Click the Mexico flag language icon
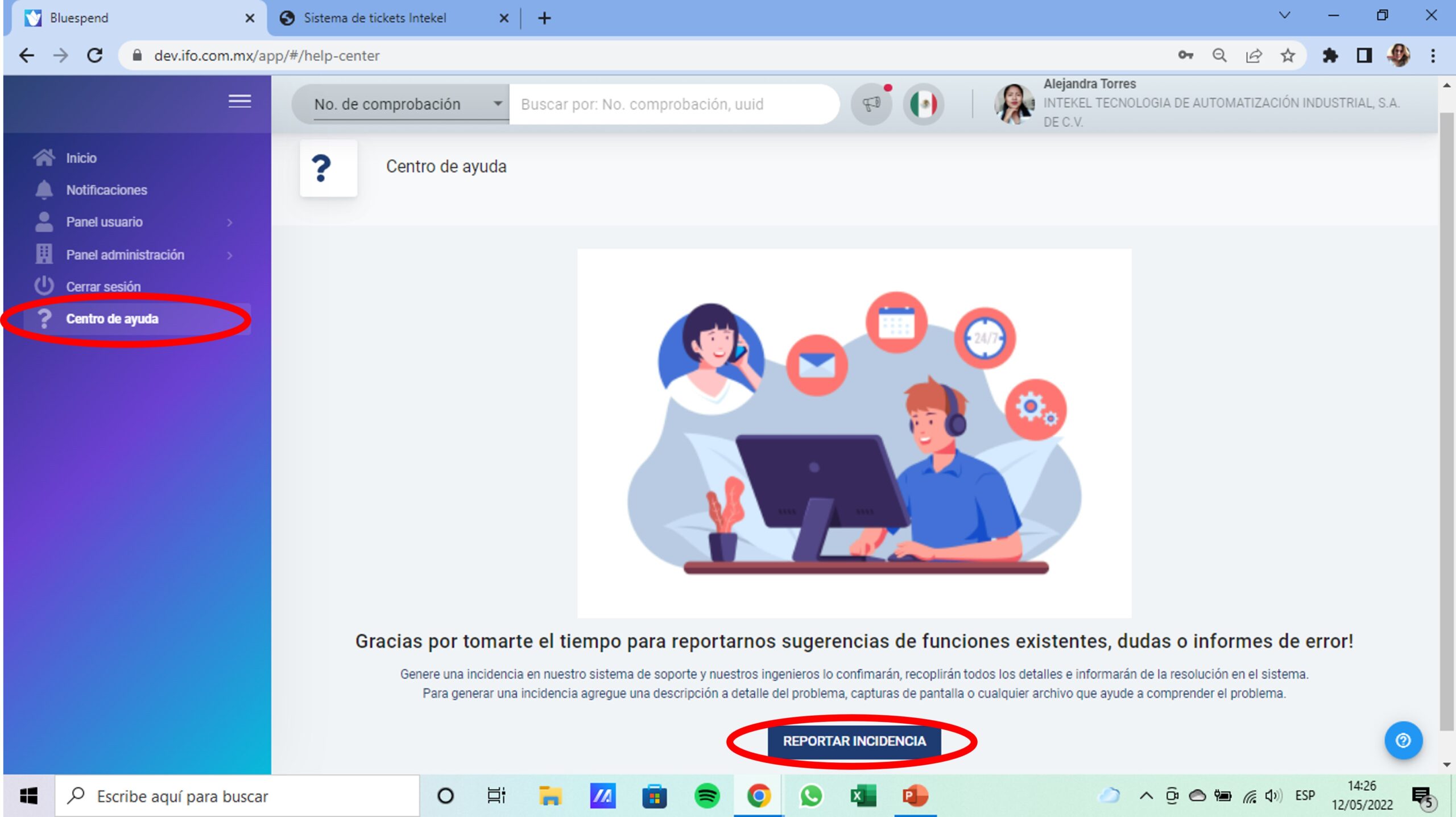 (x=923, y=104)
